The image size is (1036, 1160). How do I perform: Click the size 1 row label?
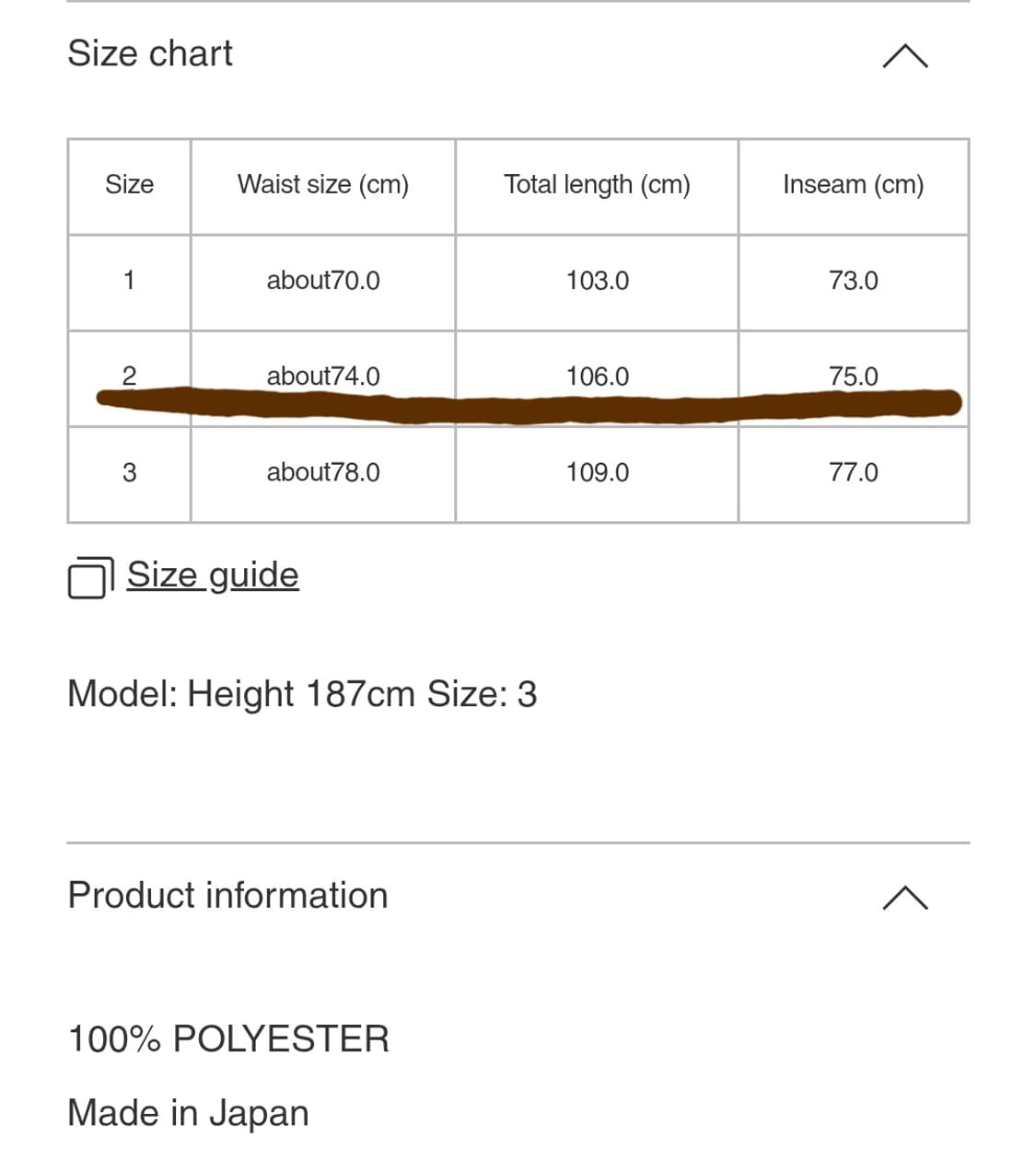coord(129,280)
